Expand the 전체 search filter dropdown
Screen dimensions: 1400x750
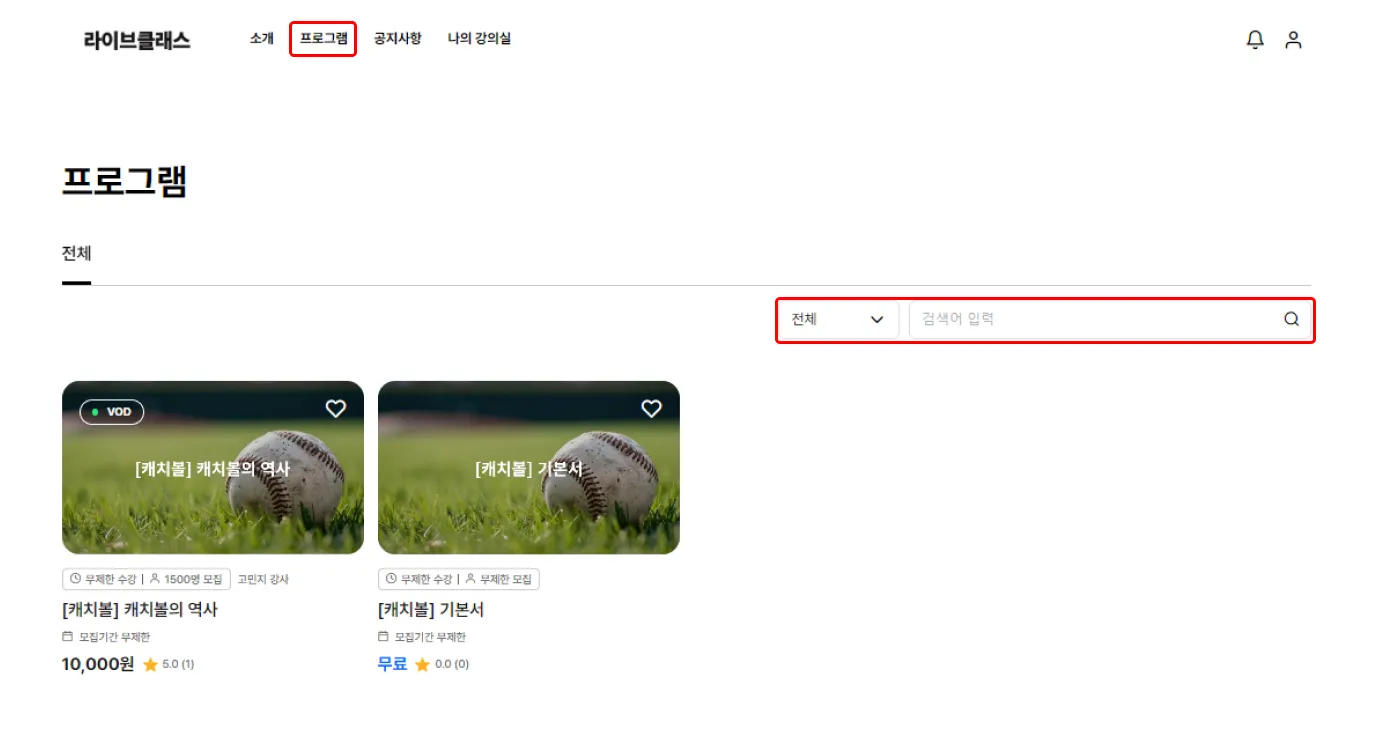[839, 320]
